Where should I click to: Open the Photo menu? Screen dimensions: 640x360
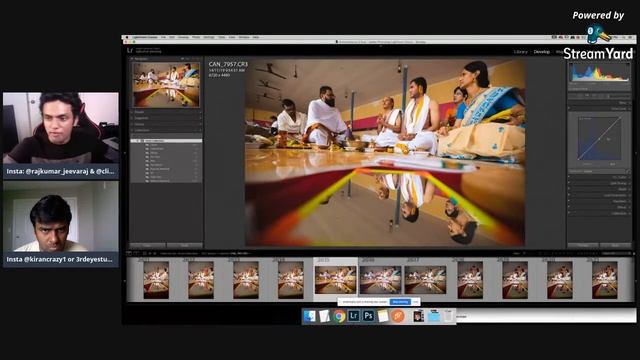196,37
